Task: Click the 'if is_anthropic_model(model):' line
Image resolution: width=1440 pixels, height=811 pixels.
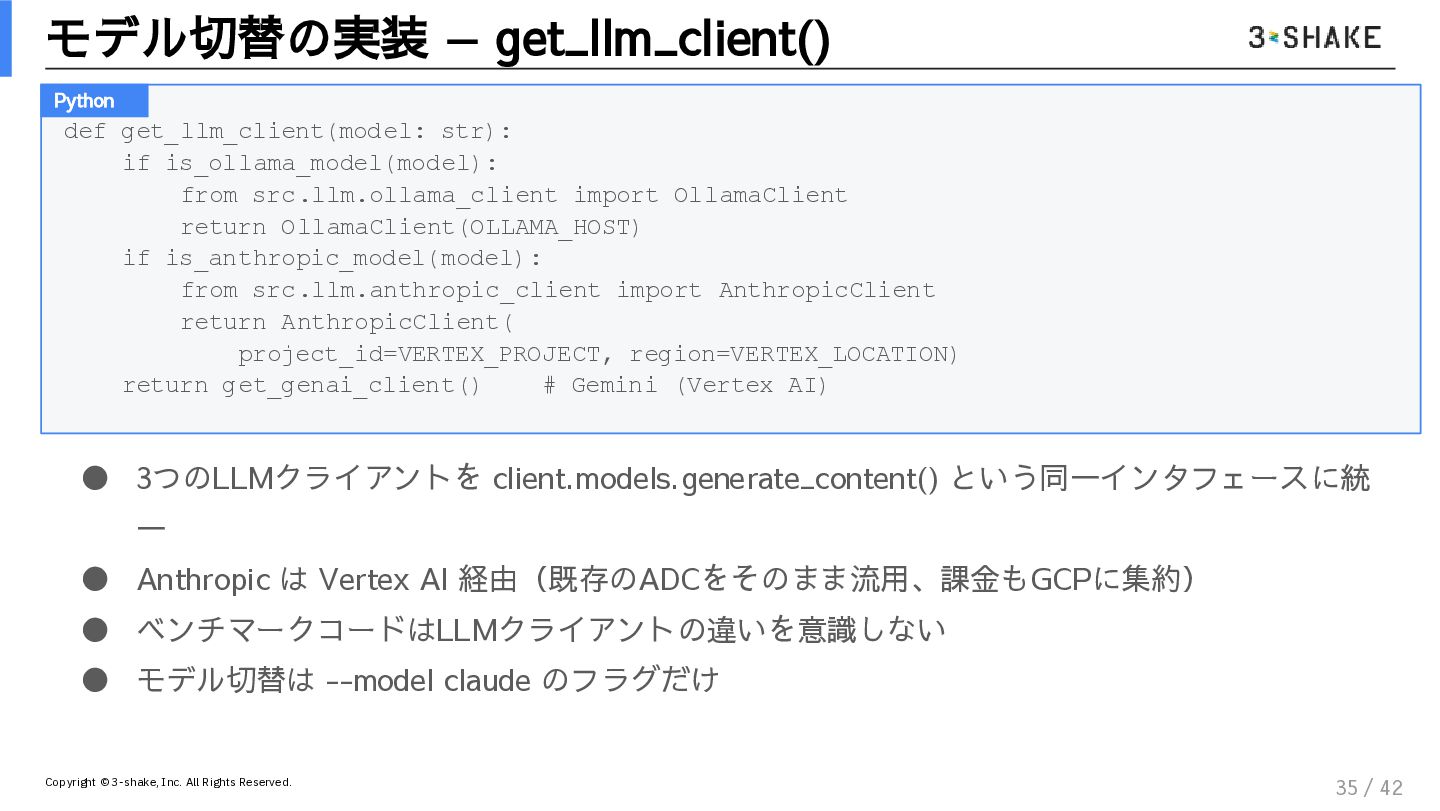Action: (332, 259)
